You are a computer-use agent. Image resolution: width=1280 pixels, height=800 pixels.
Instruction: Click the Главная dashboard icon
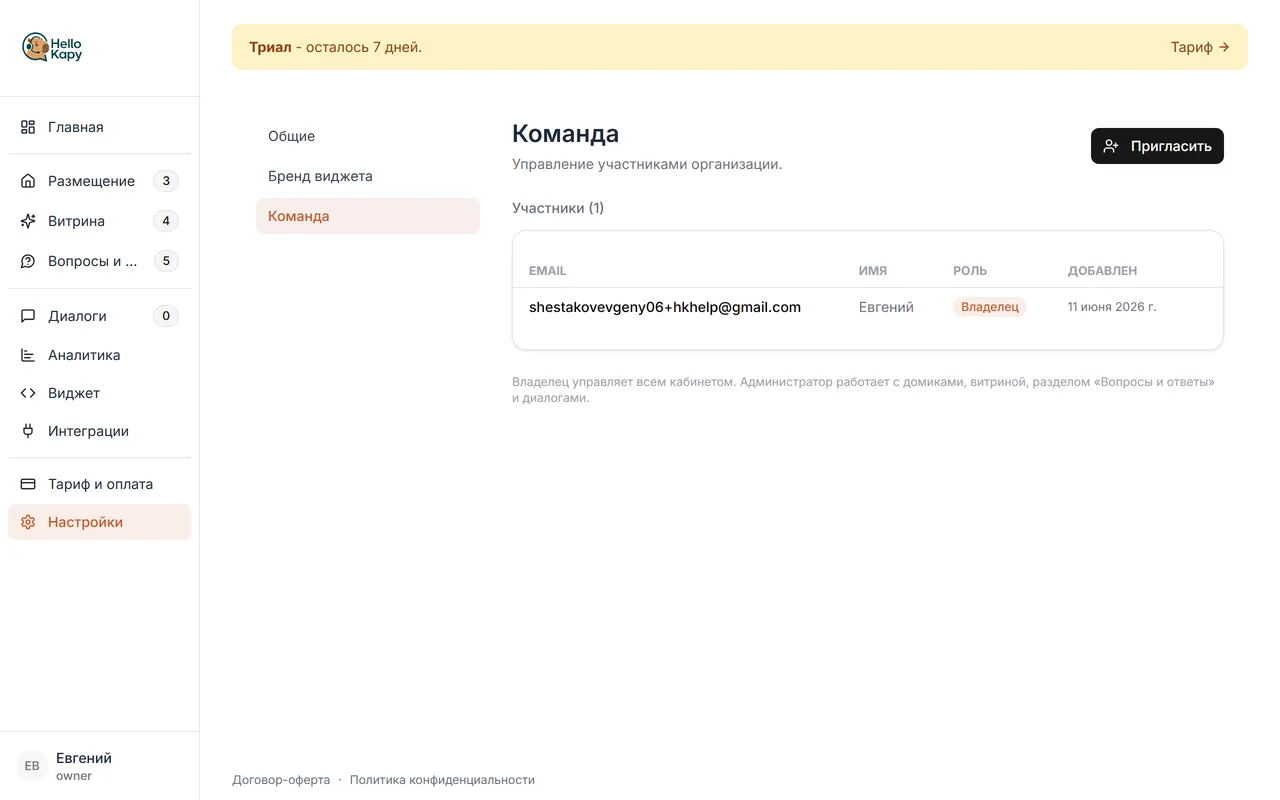(x=28, y=127)
